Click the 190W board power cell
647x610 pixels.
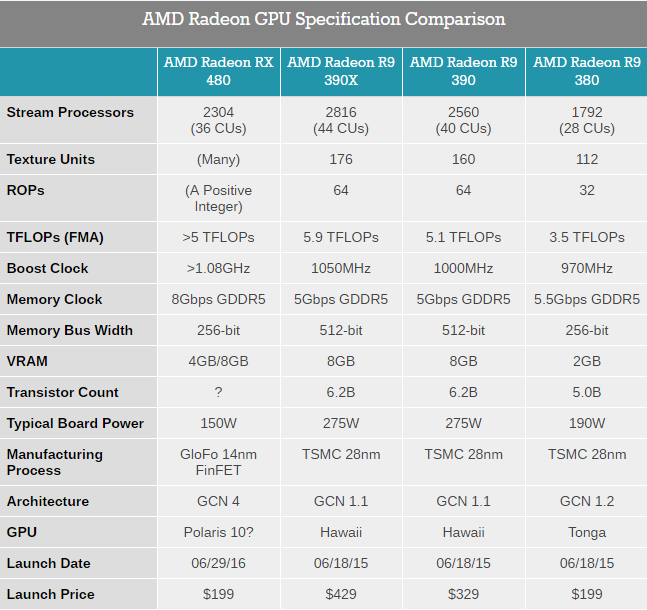pos(587,423)
